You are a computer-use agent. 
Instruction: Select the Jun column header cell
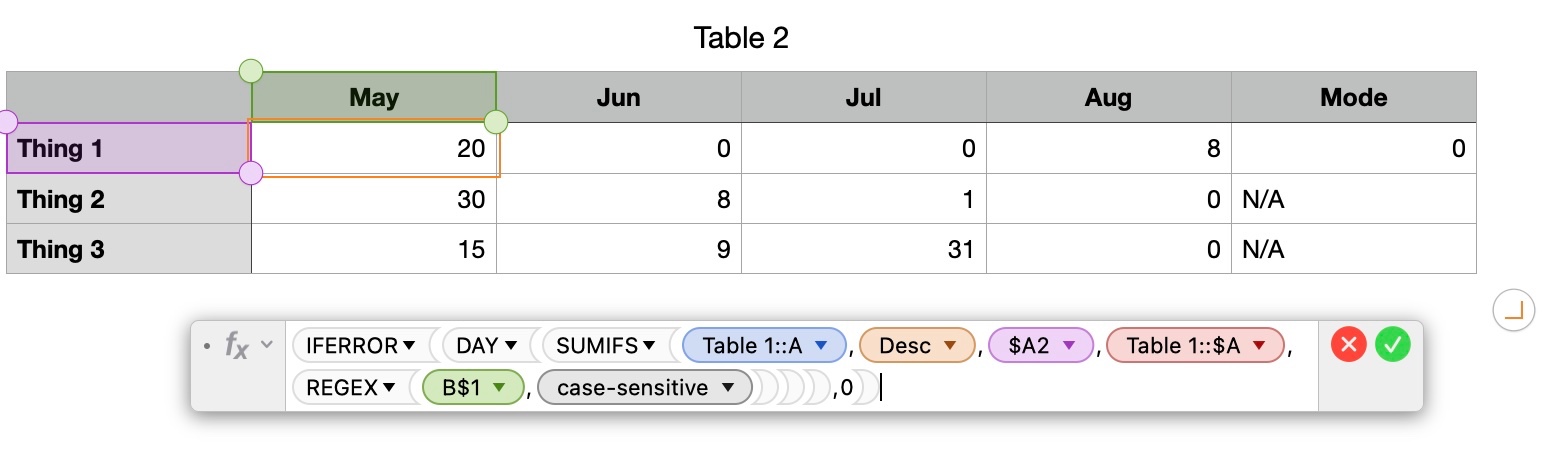618,97
